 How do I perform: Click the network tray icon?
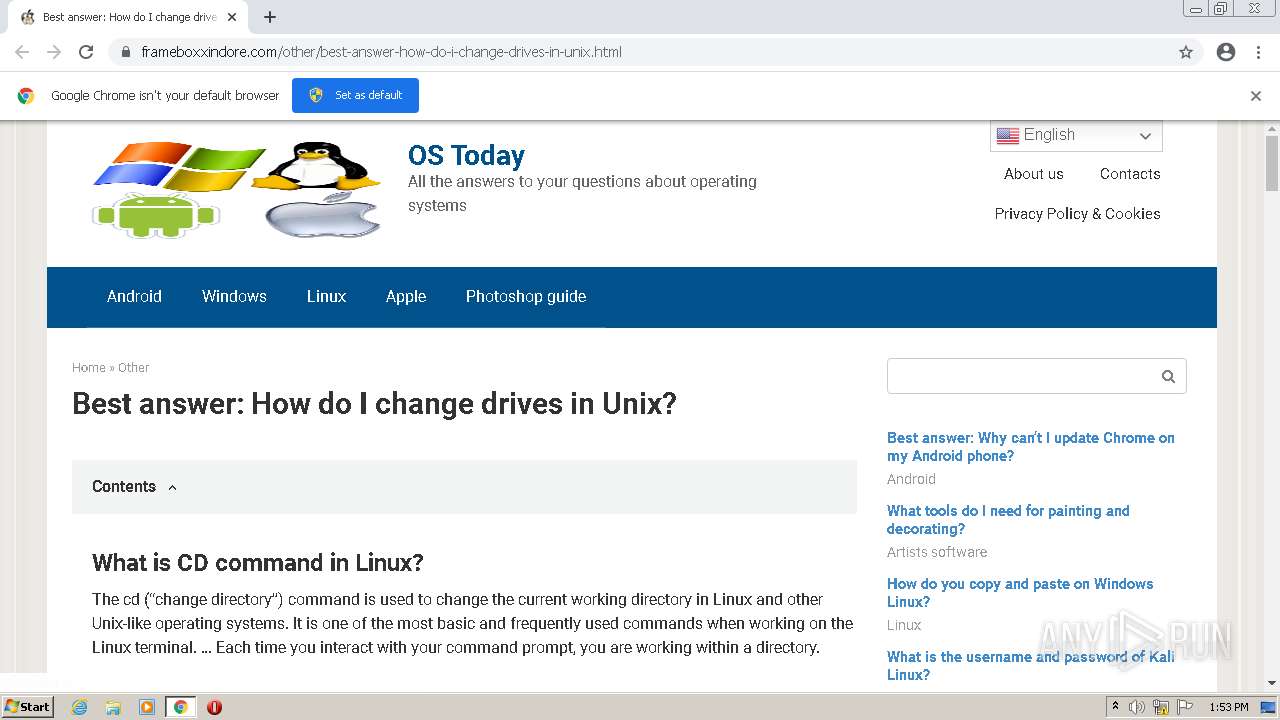(1161, 707)
